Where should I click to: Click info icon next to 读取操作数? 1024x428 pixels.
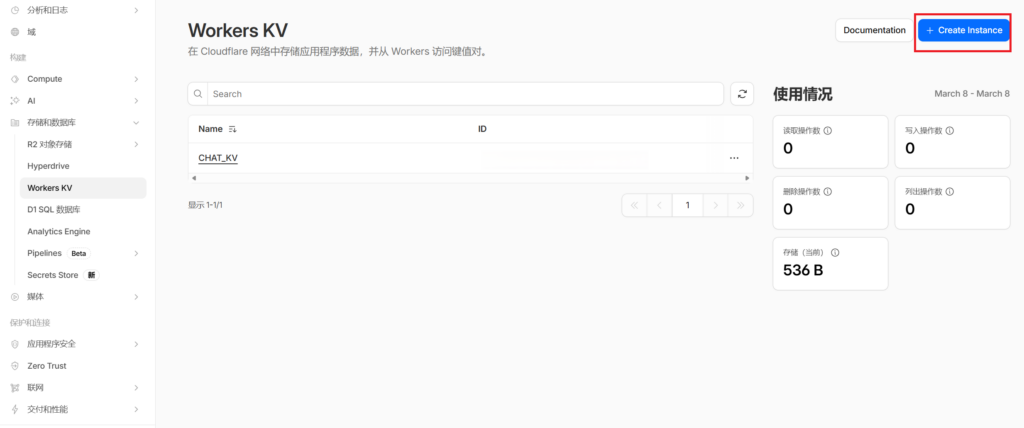pos(828,130)
